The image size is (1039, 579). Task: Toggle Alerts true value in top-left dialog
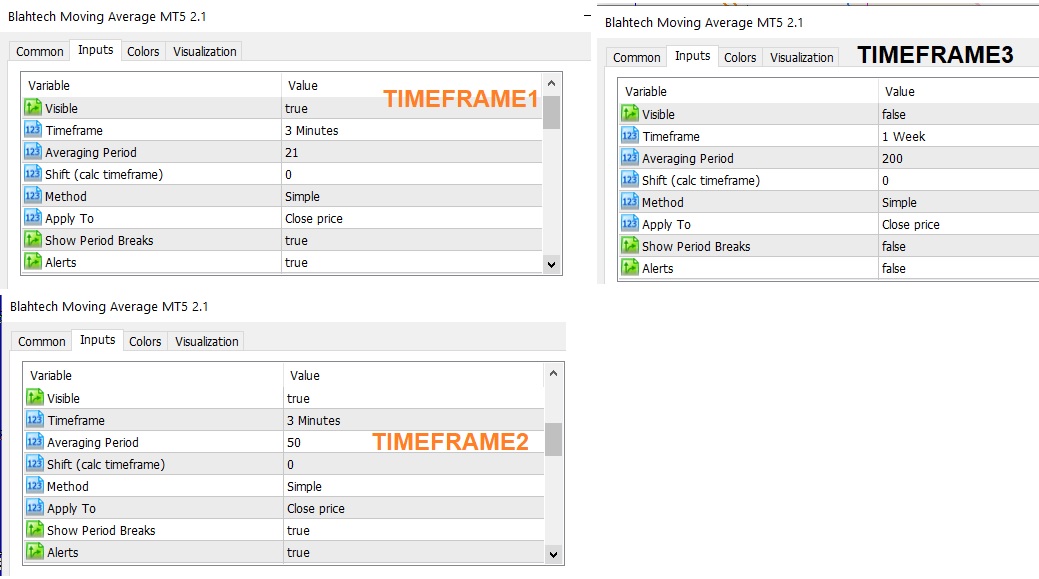click(x=296, y=262)
